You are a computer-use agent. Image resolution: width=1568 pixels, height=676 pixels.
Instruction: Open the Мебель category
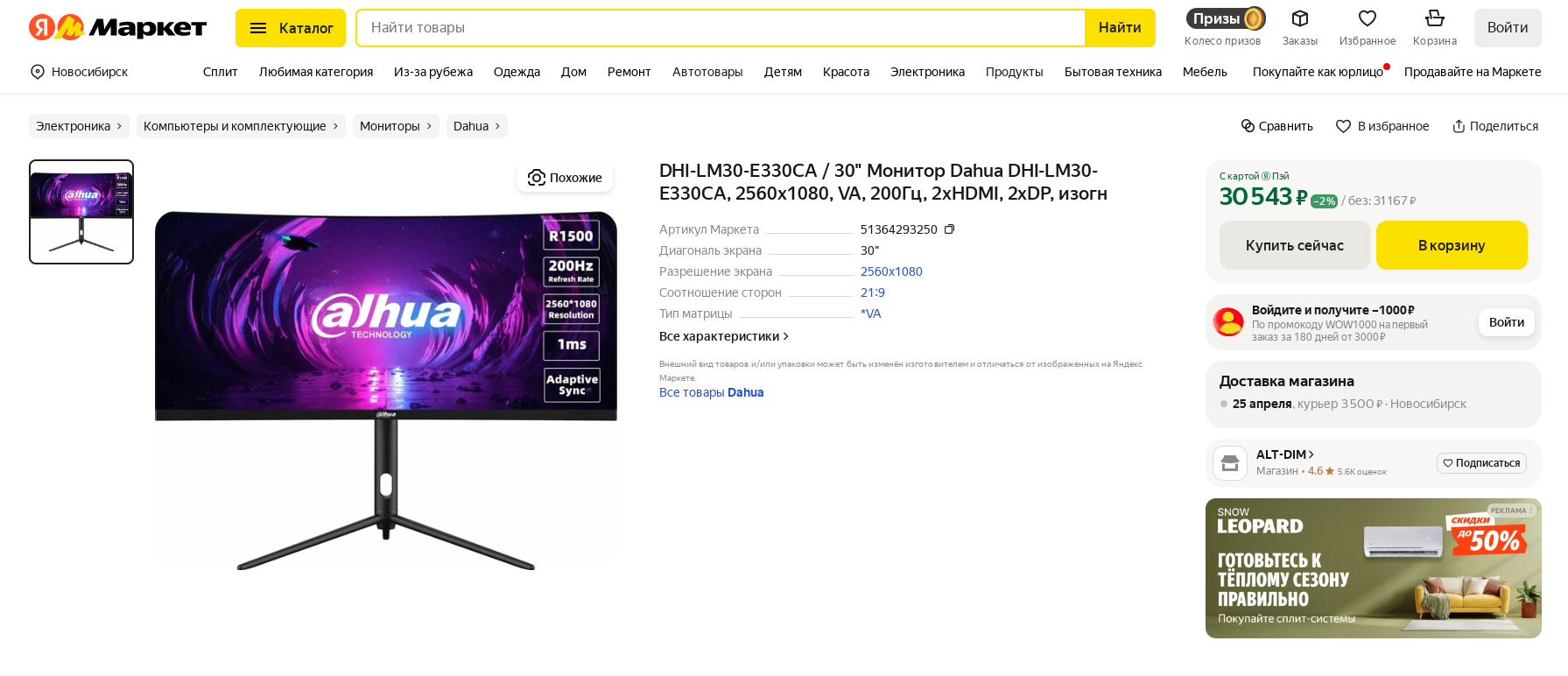pos(1205,72)
